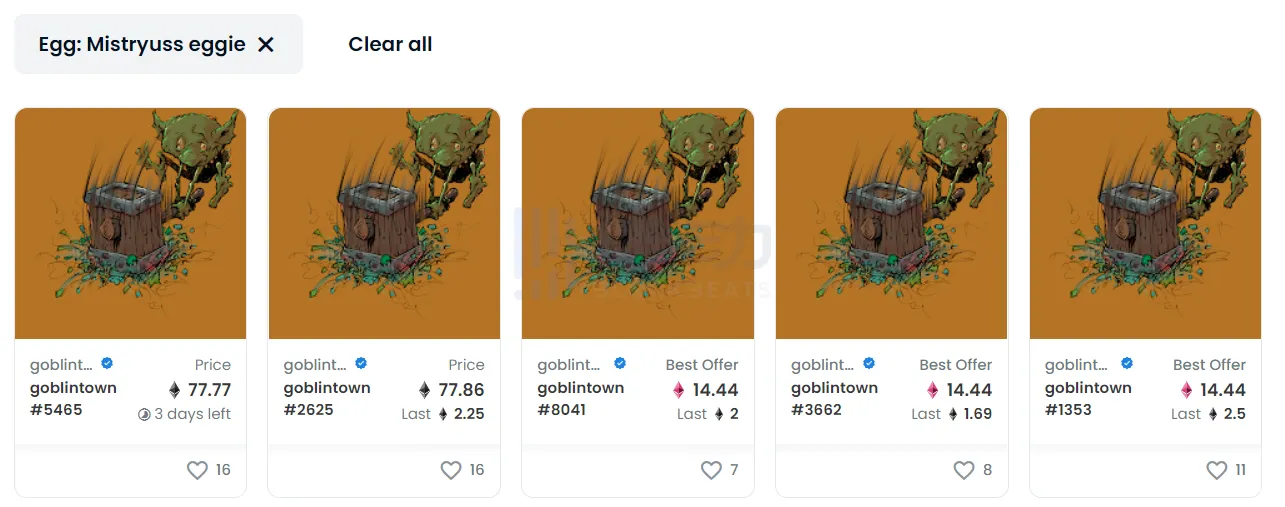This screenshot has width=1285, height=507.
Task: Click verified badge on the #5465 card
Action: [107, 364]
